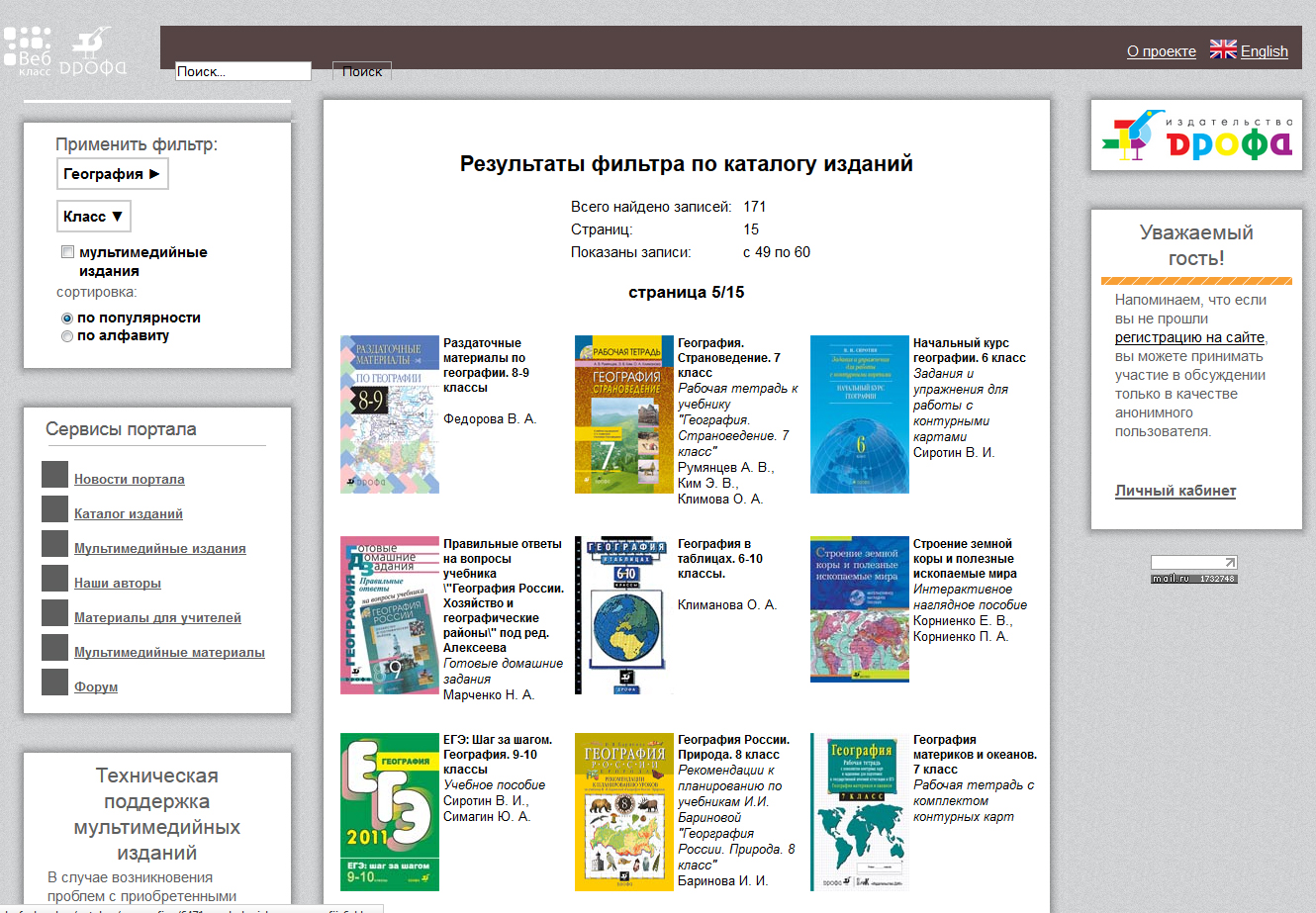
Task: Click title Начальный курс географии. 6 класс
Action: (970, 351)
